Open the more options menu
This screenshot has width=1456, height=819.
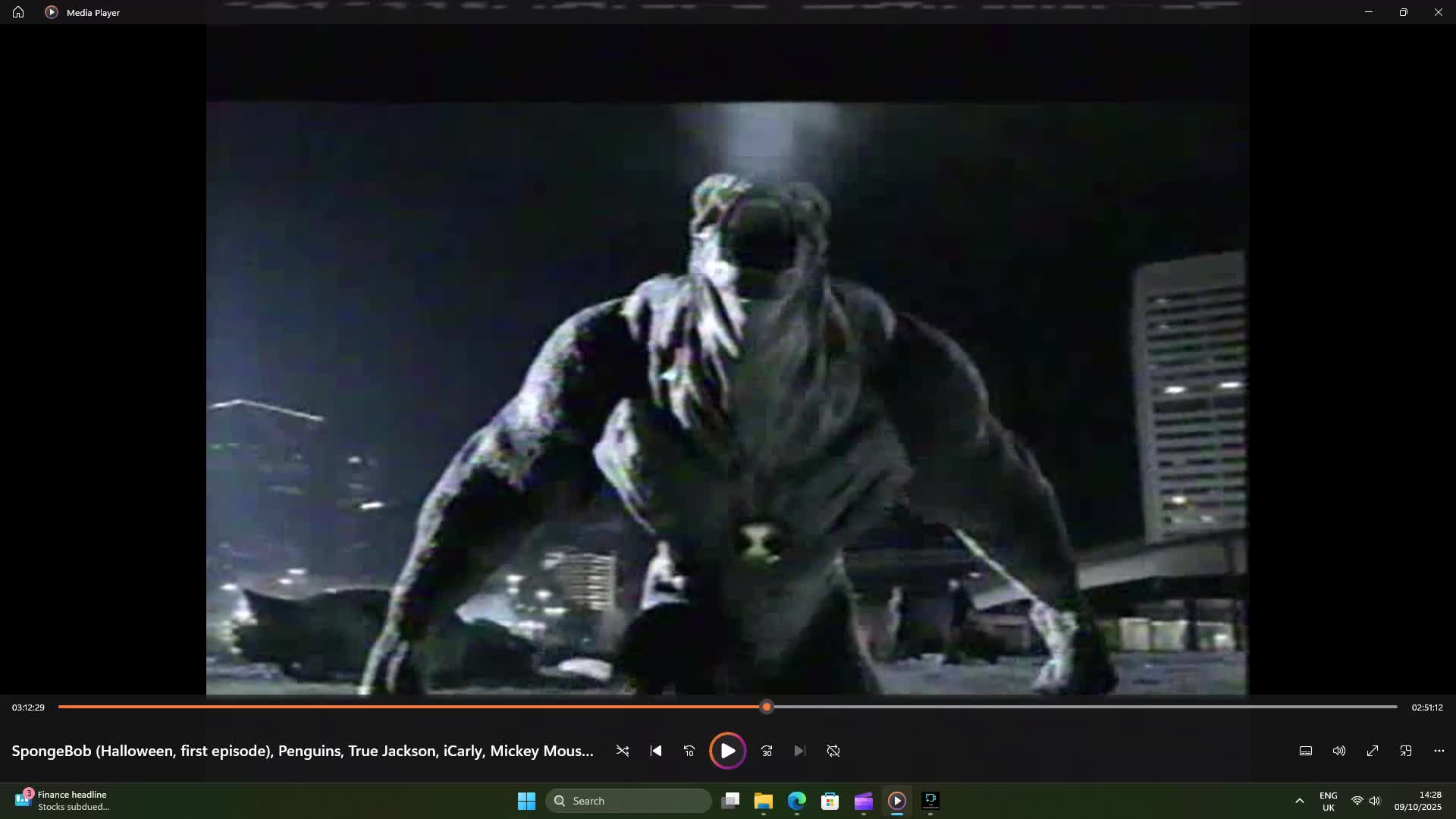(1439, 751)
